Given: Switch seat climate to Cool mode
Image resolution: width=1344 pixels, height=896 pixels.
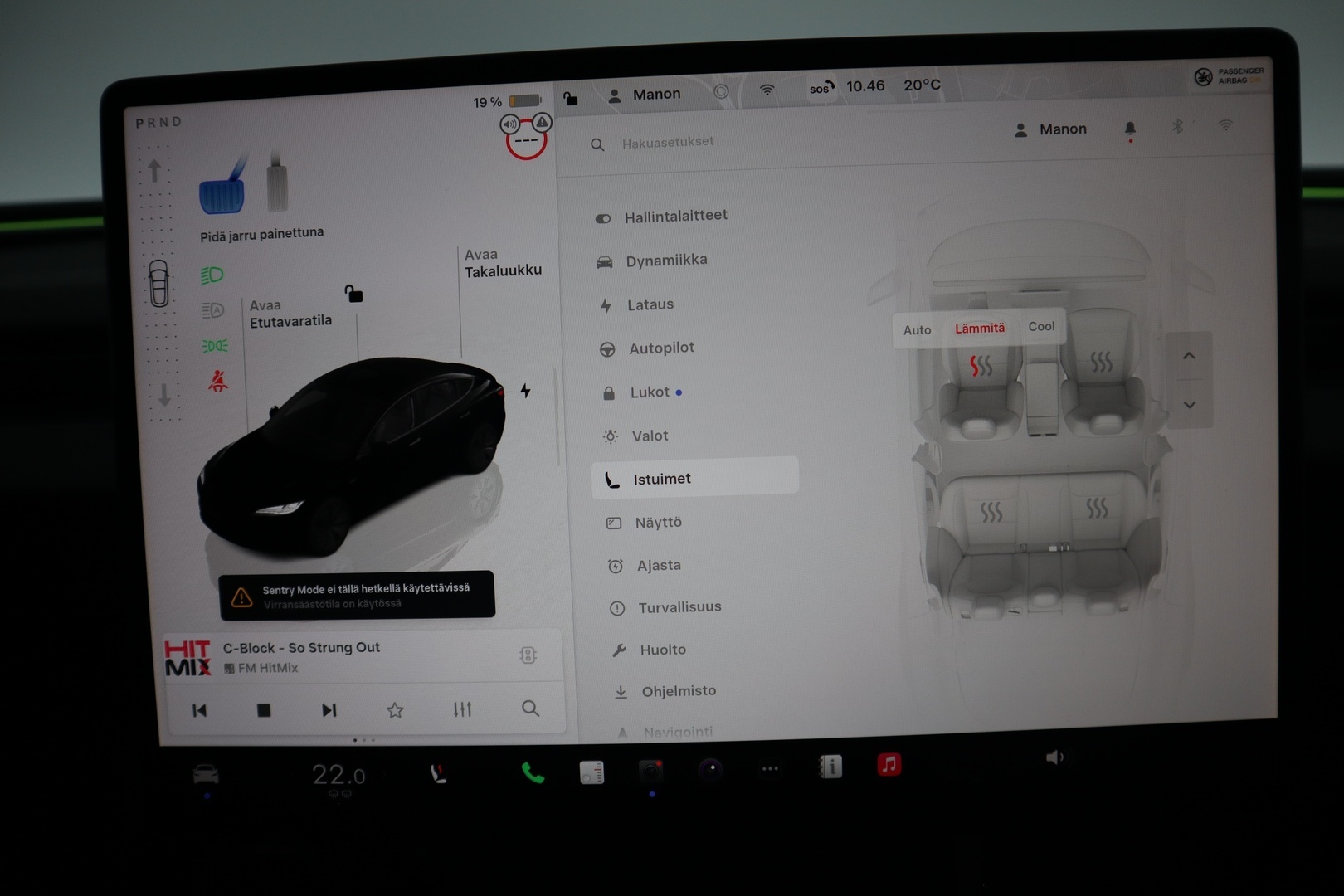Looking at the screenshot, I should point(1041,326).
